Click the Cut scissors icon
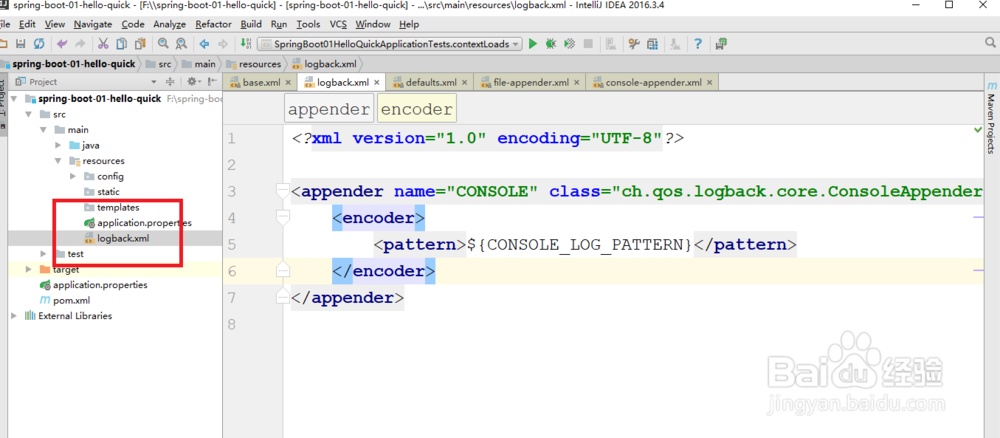The width and height of the screenshot is (1000, 438). (103, 44)
